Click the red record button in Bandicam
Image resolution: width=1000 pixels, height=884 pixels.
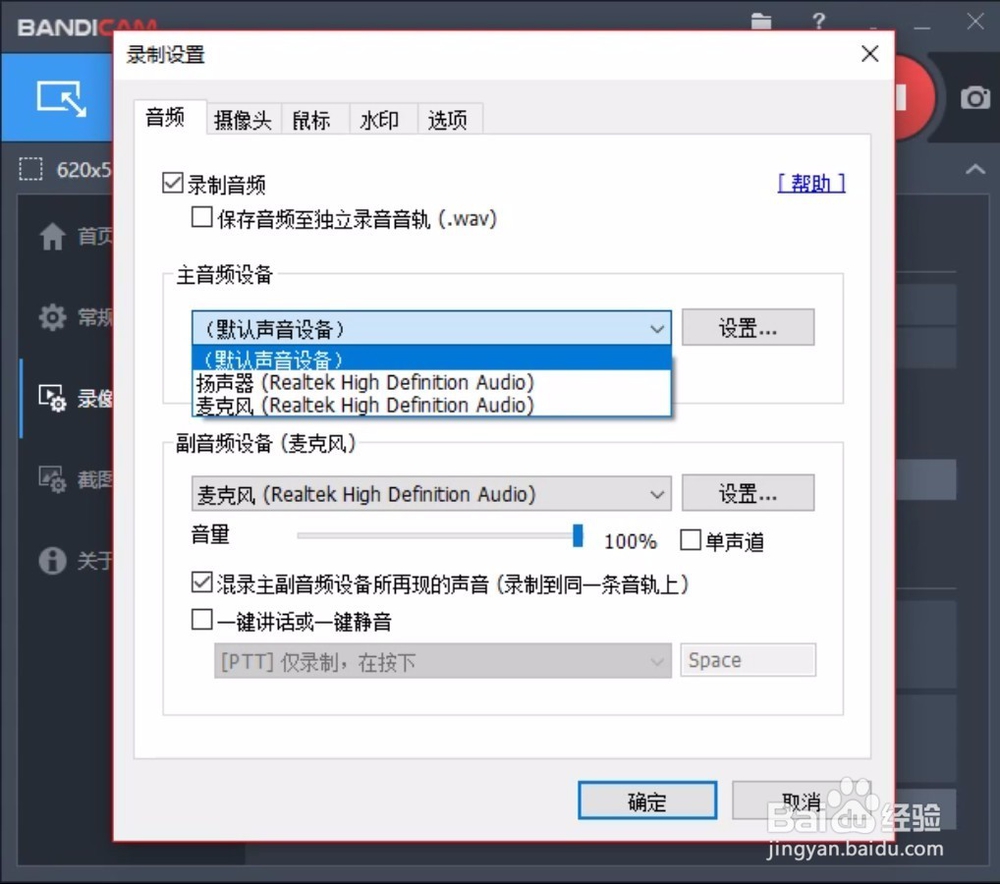point(915,98)
